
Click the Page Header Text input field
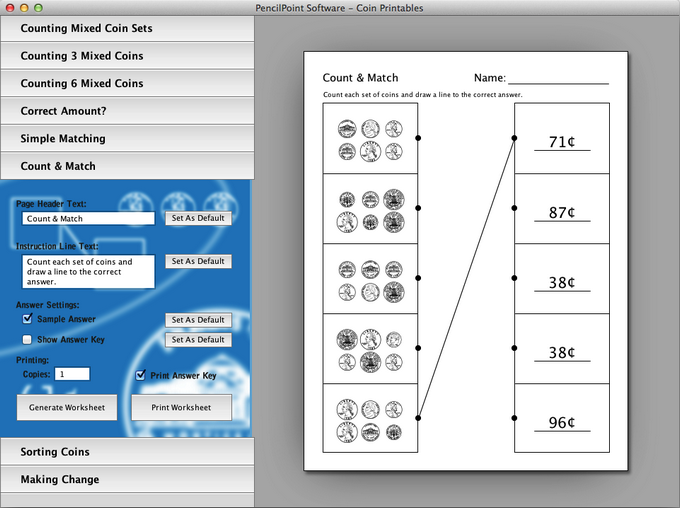tap(88, 218)
